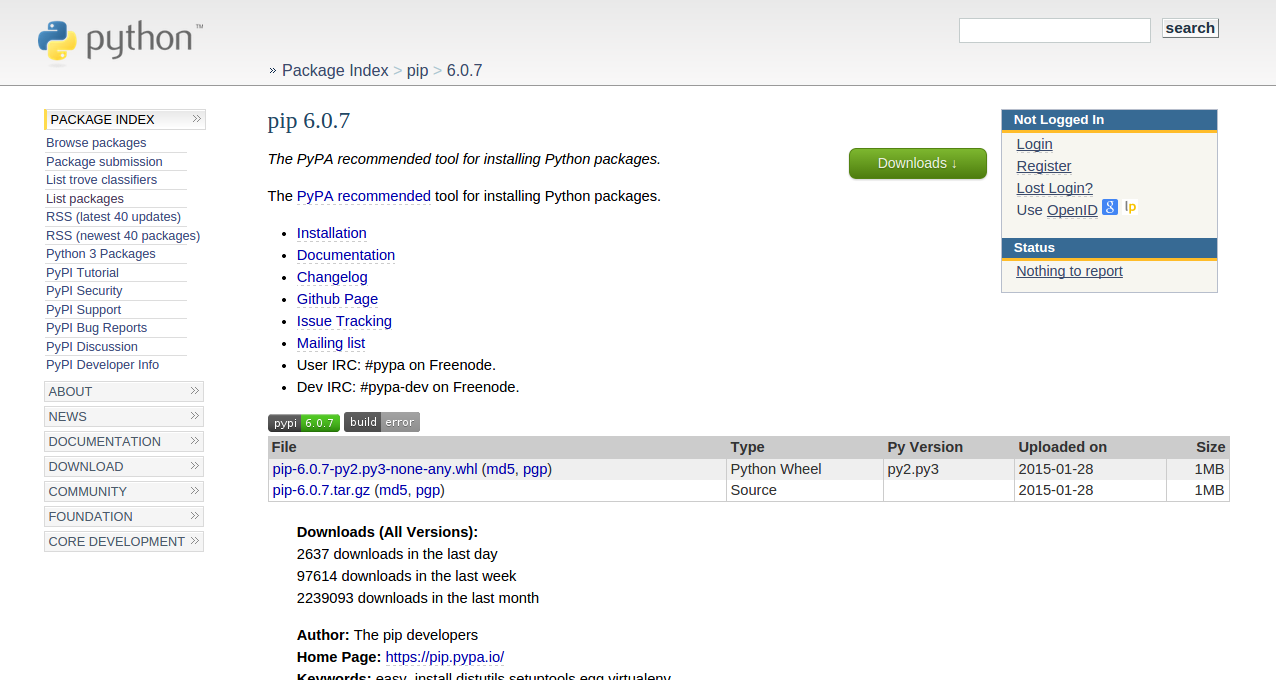Go to Package Index breadcrumb
Screen dimensions: 1276x680
click(x=335, y=70)
